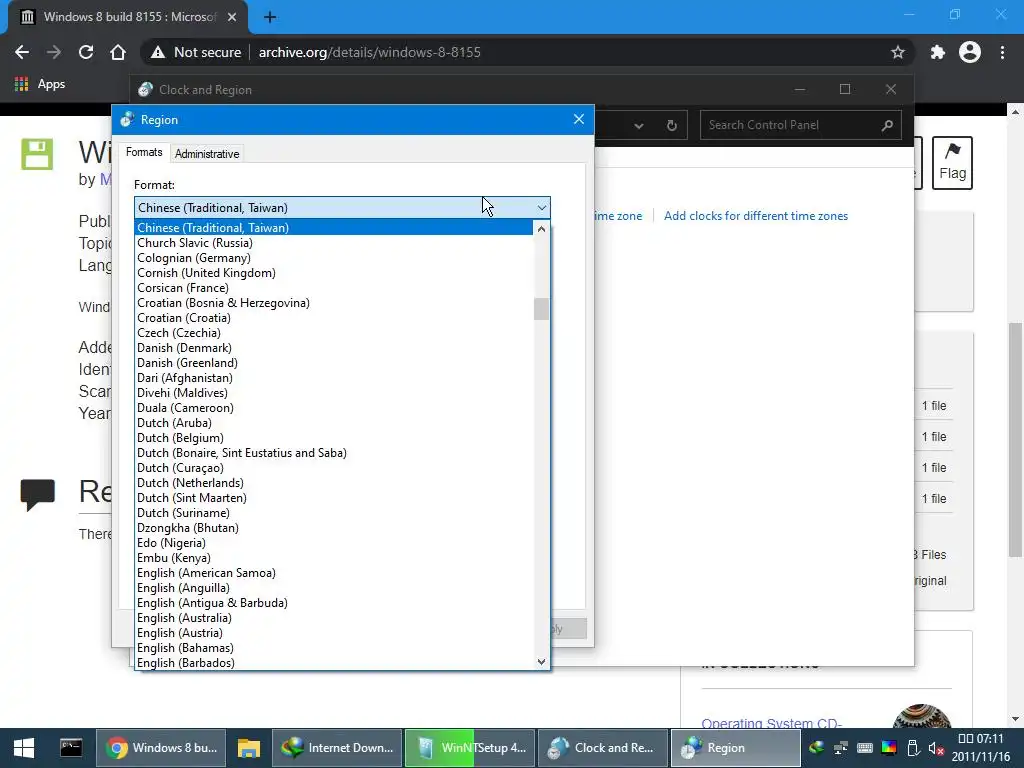Select Church Slavic (Russia) format

pos(333,243)
